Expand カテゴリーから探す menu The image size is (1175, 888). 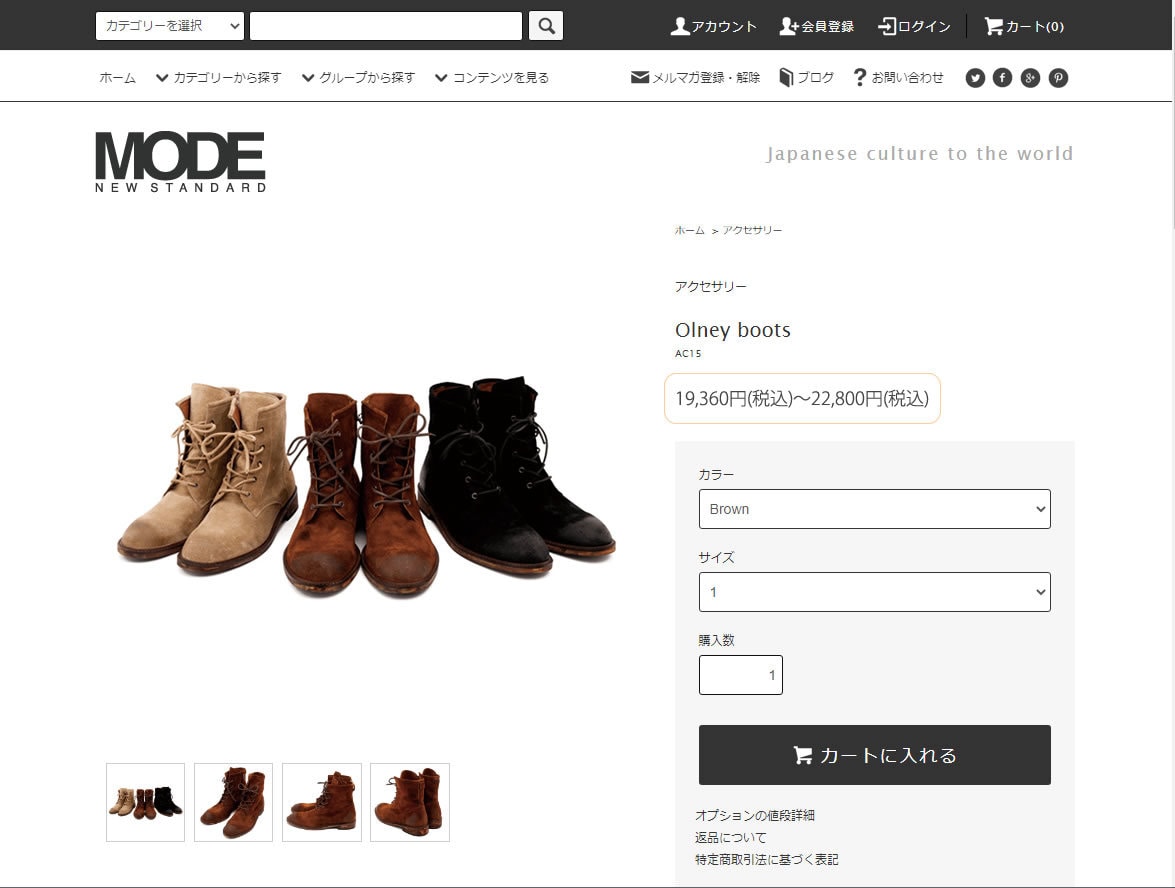218,78
